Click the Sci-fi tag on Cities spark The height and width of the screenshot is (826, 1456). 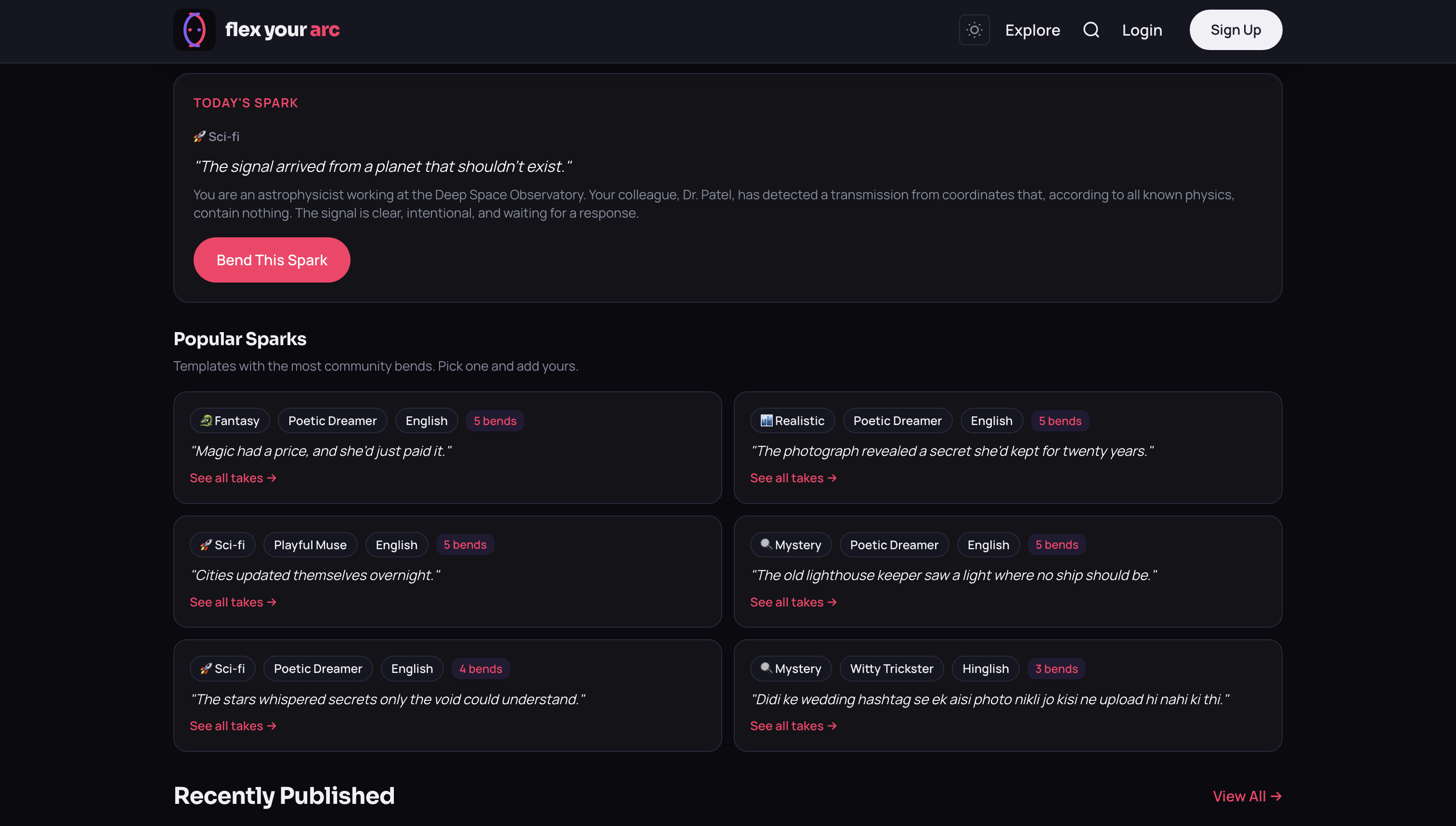[222, 544]
